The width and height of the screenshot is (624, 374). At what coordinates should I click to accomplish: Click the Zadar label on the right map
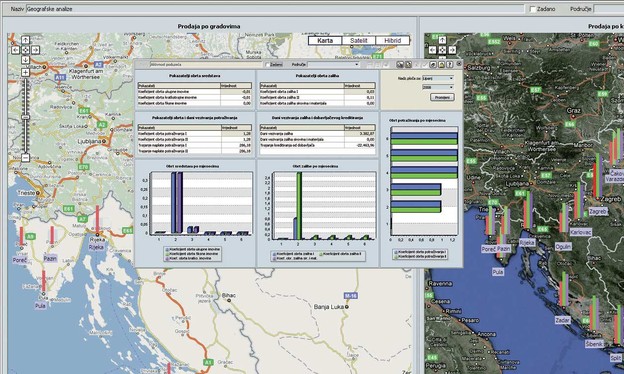563,320
